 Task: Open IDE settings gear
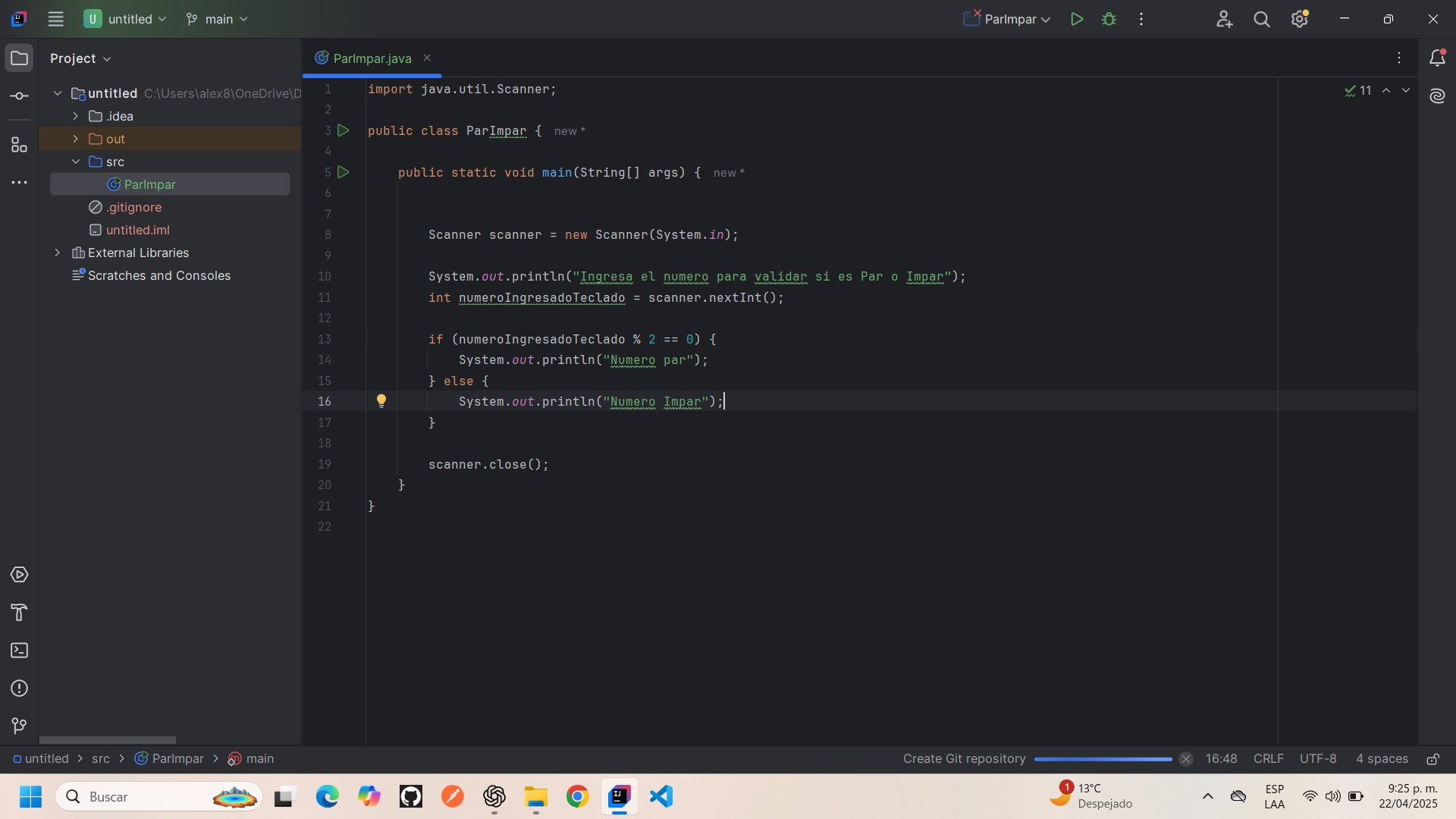point(1300,19)
